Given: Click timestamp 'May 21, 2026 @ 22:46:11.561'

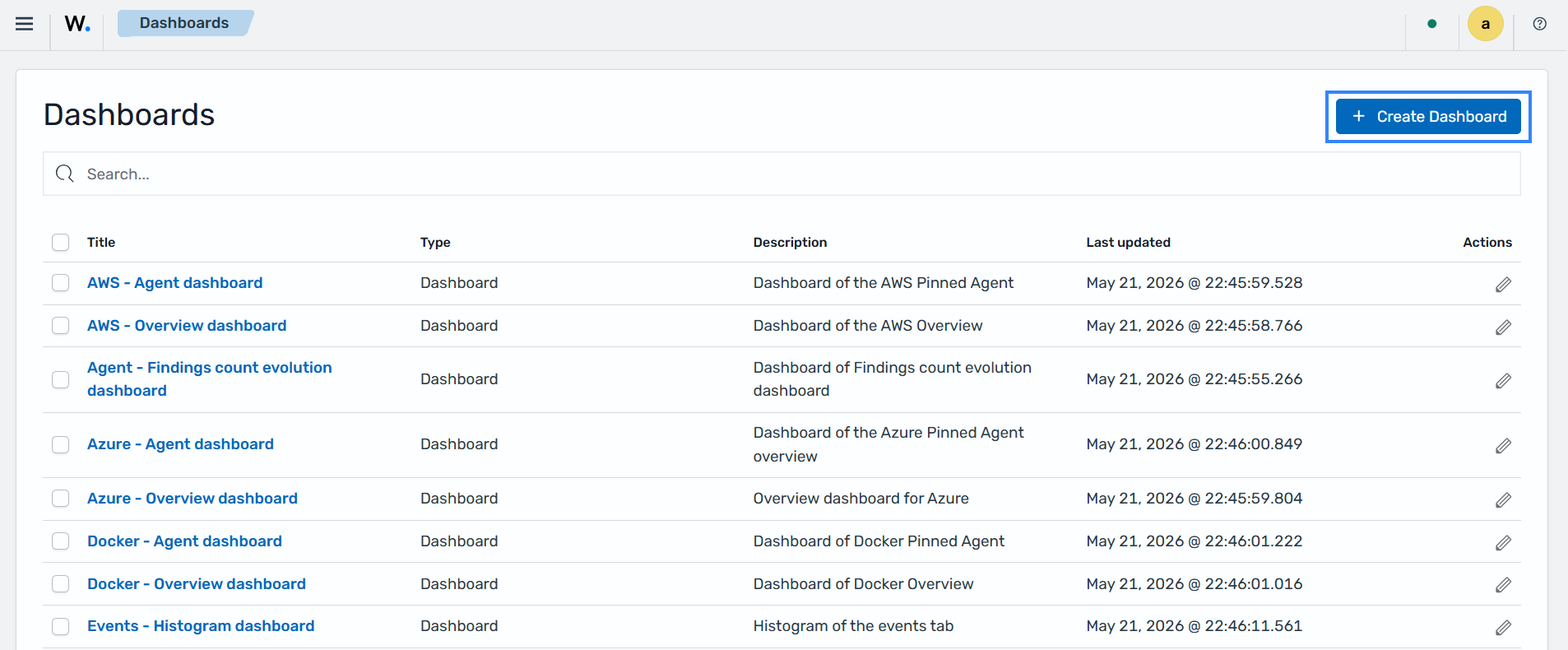Looking at the screenshot, I should [x=1195, y=626].
